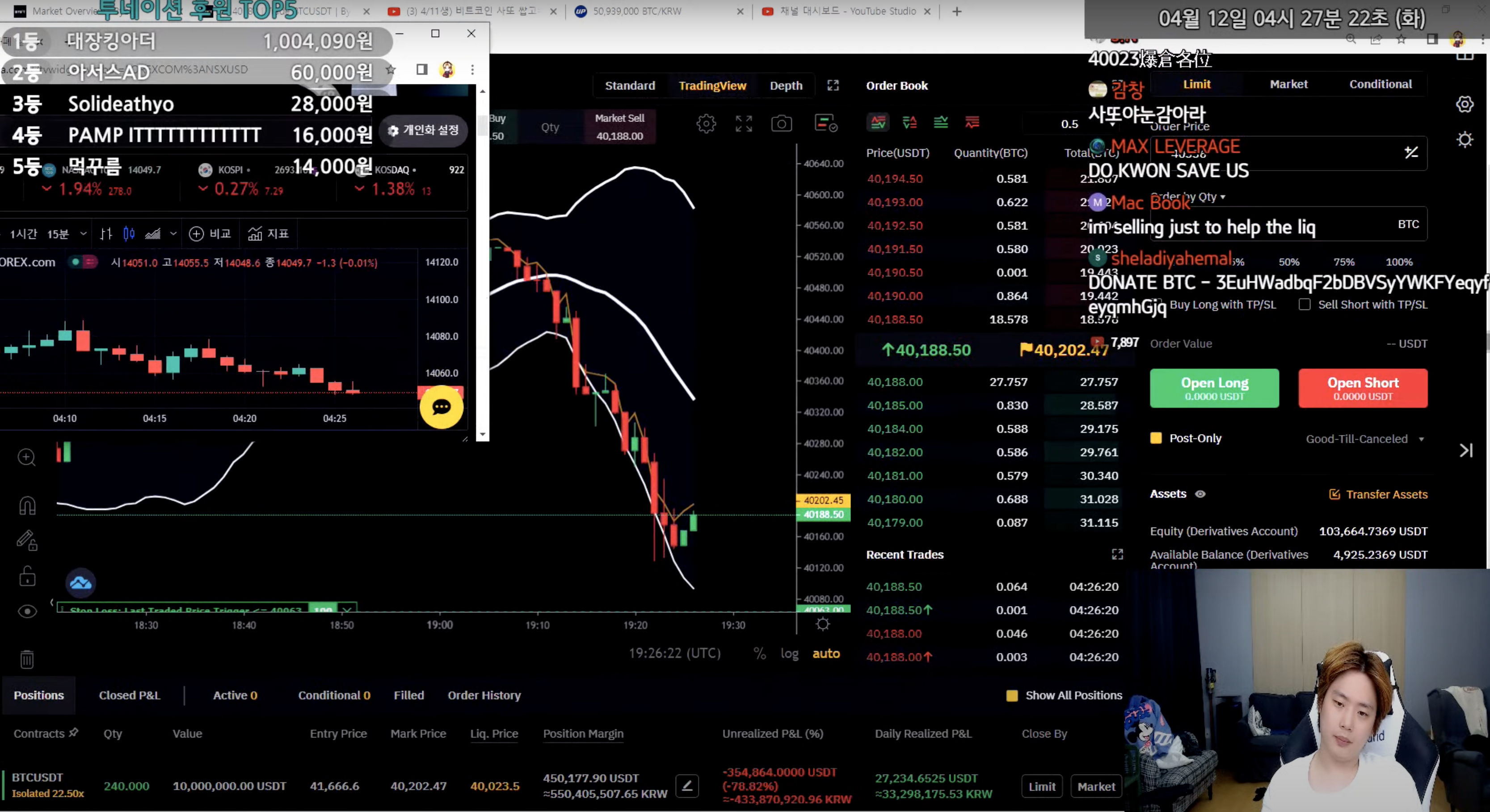Image resolution: width=1490 pixels, height=812 pixels.
Task: Switch to the Depth tab
Action: (x=786, y=85)
